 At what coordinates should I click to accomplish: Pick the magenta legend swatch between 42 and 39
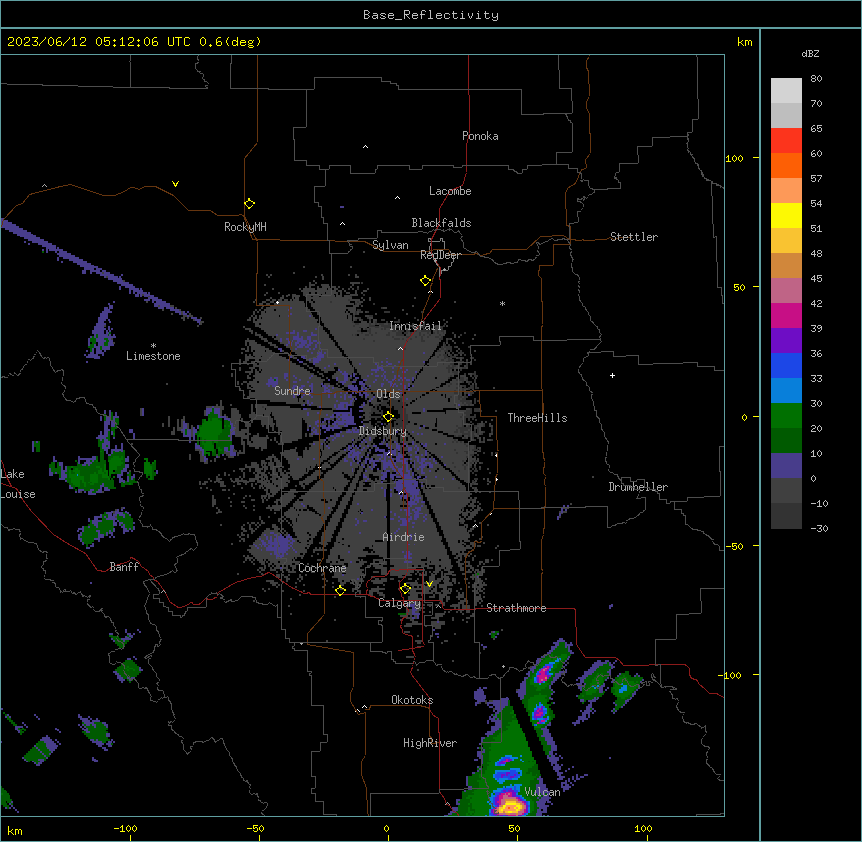point(786,315)
